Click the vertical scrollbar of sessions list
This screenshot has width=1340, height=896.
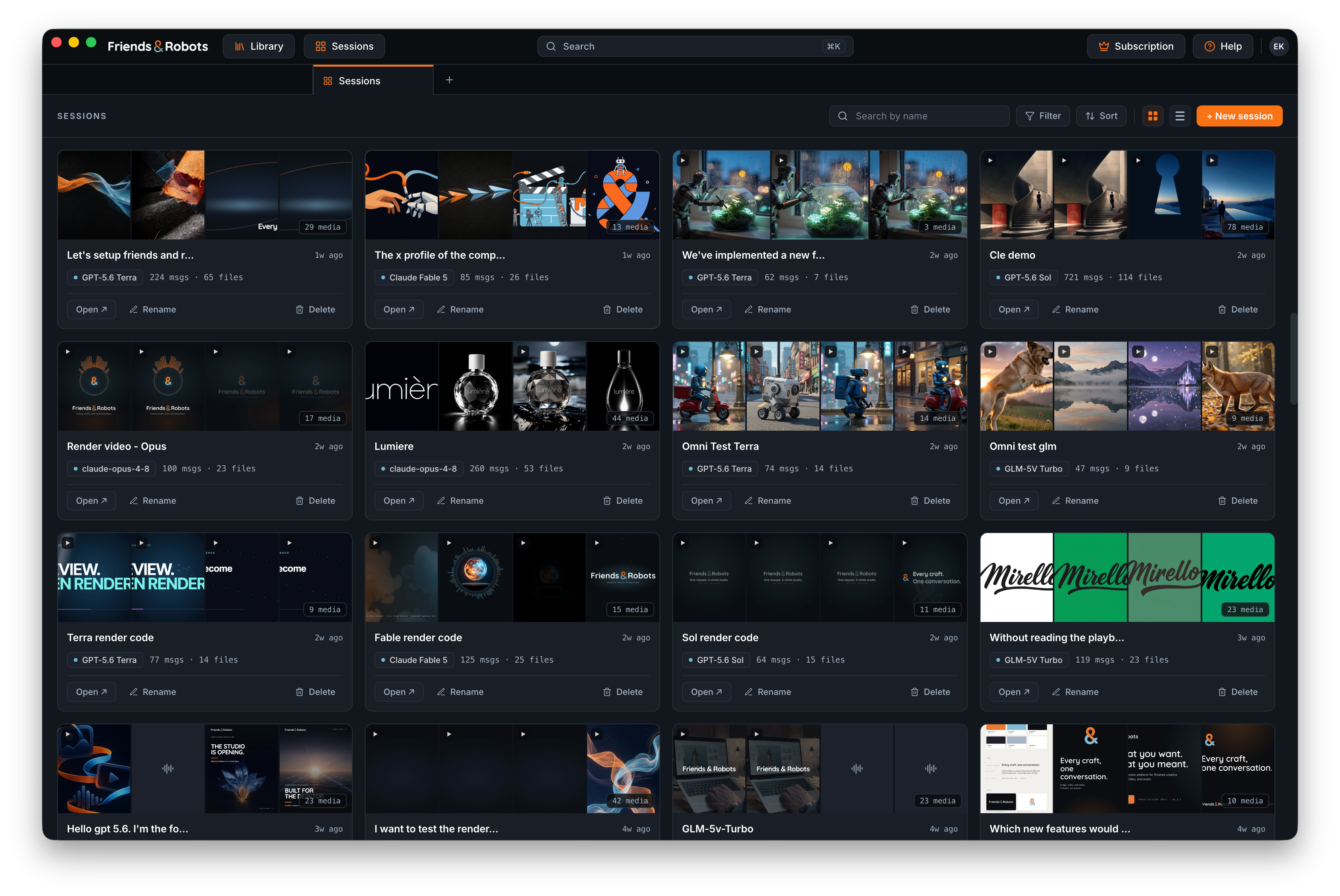pyautogui.click(x=1293, y=358)
